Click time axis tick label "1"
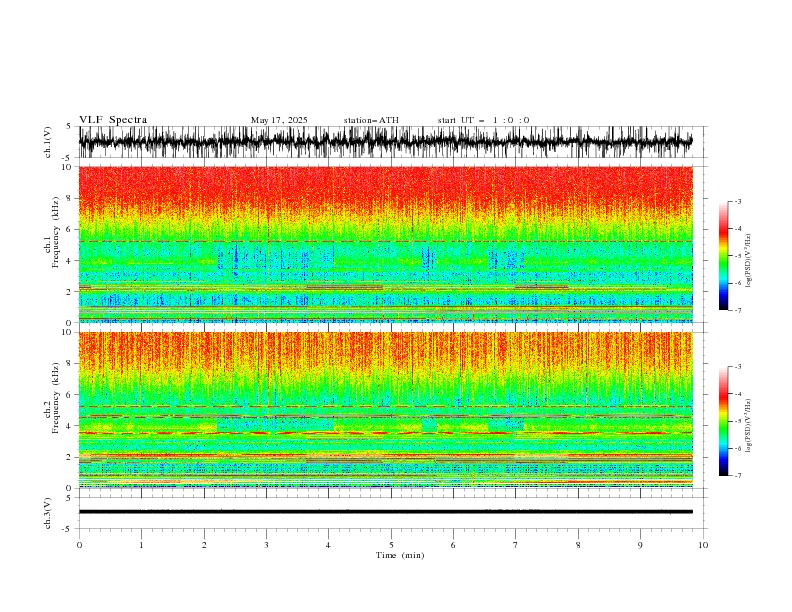This screenshot has height=612, width=792. click(x=141, y=545)
